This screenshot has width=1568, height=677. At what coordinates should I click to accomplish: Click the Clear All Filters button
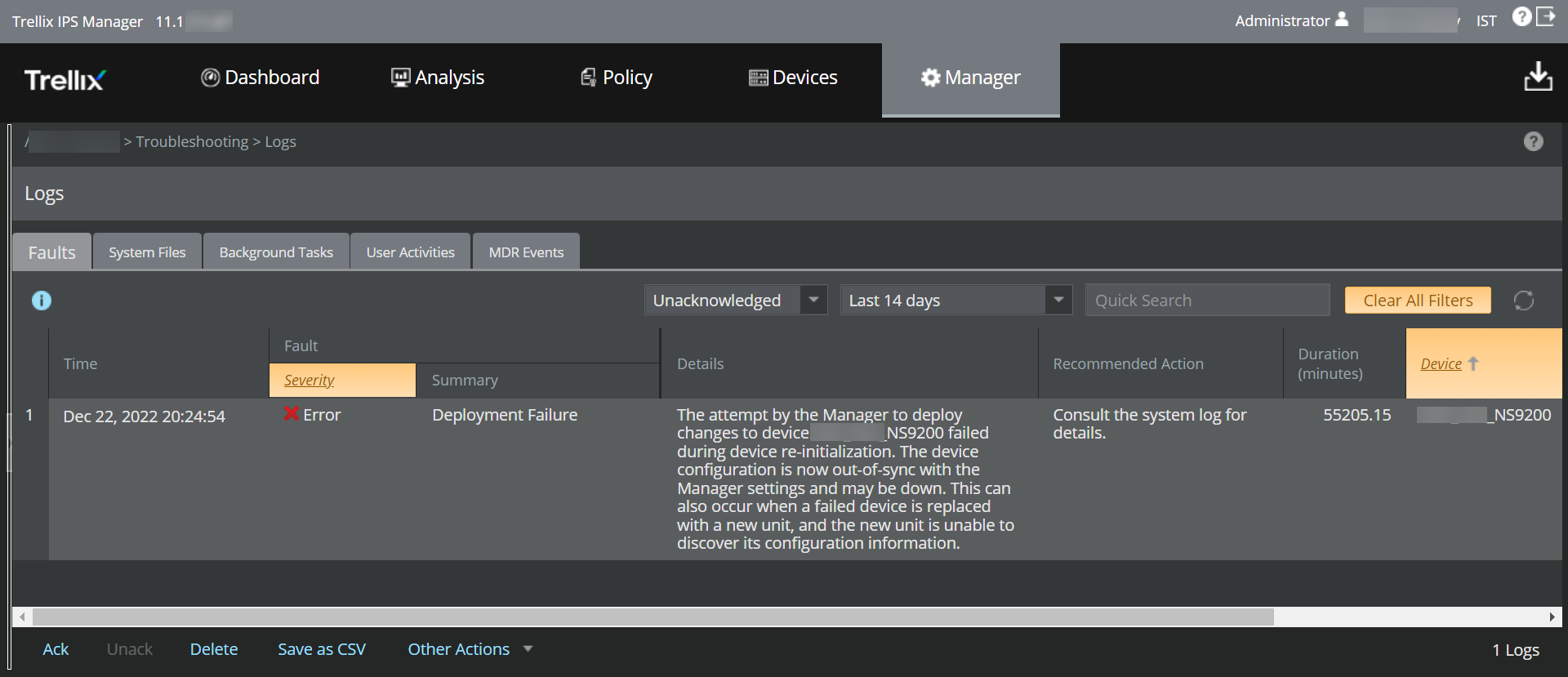[x=1418, y=301]
